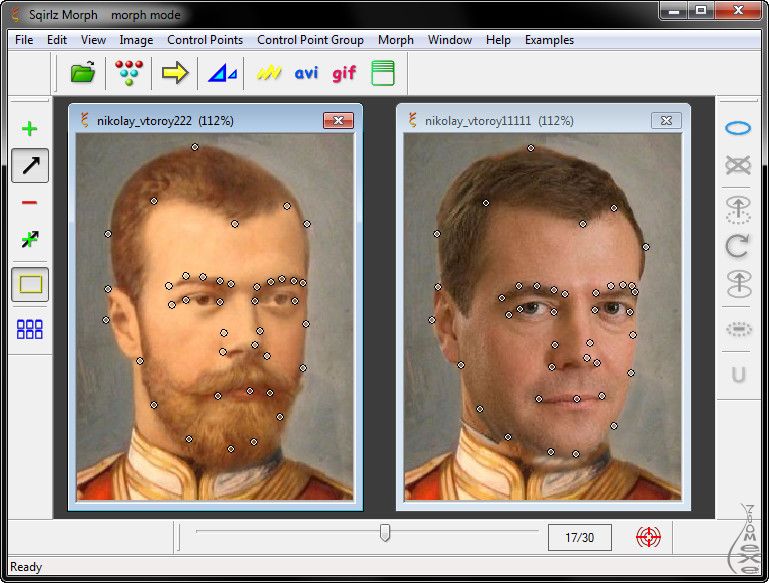Viewport: 769px width, 583px height.
Task: Close the nikolay_vtoroy222 image window
Action: [x=338, y=121]
